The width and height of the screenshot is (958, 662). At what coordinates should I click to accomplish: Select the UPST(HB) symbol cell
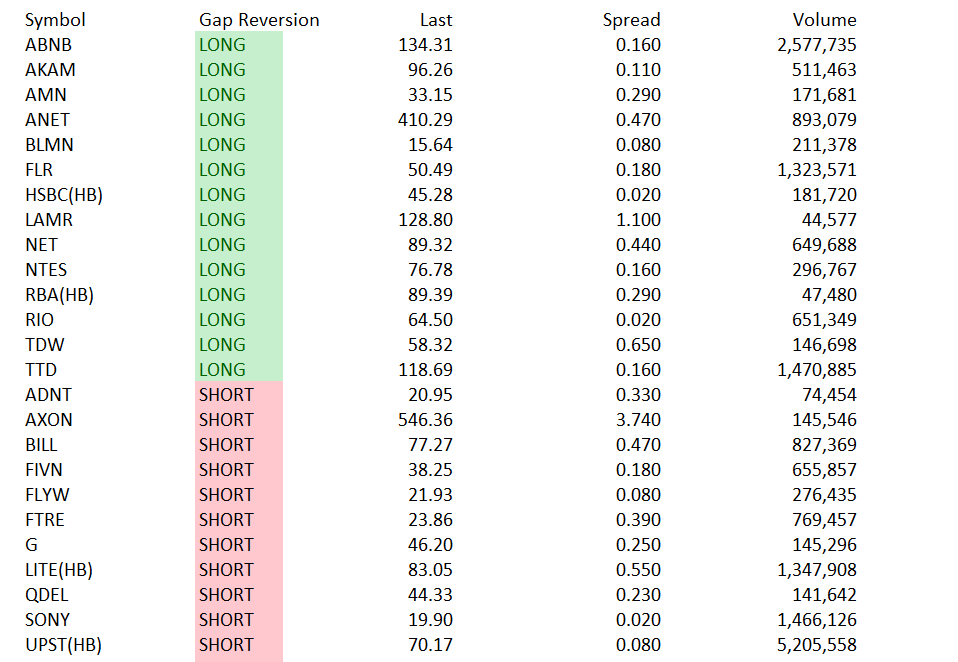[64, 644]
